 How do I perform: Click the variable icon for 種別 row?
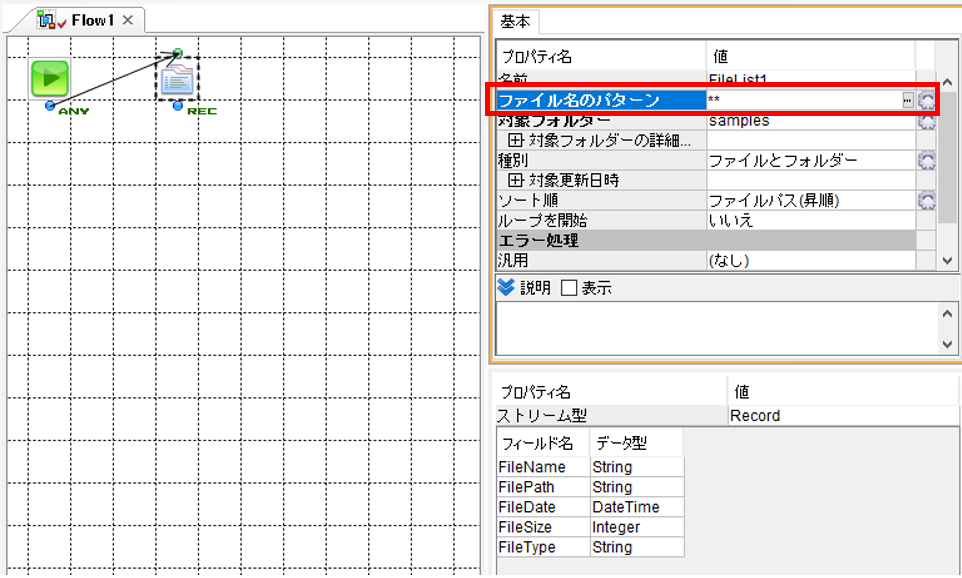coord(926,161)
